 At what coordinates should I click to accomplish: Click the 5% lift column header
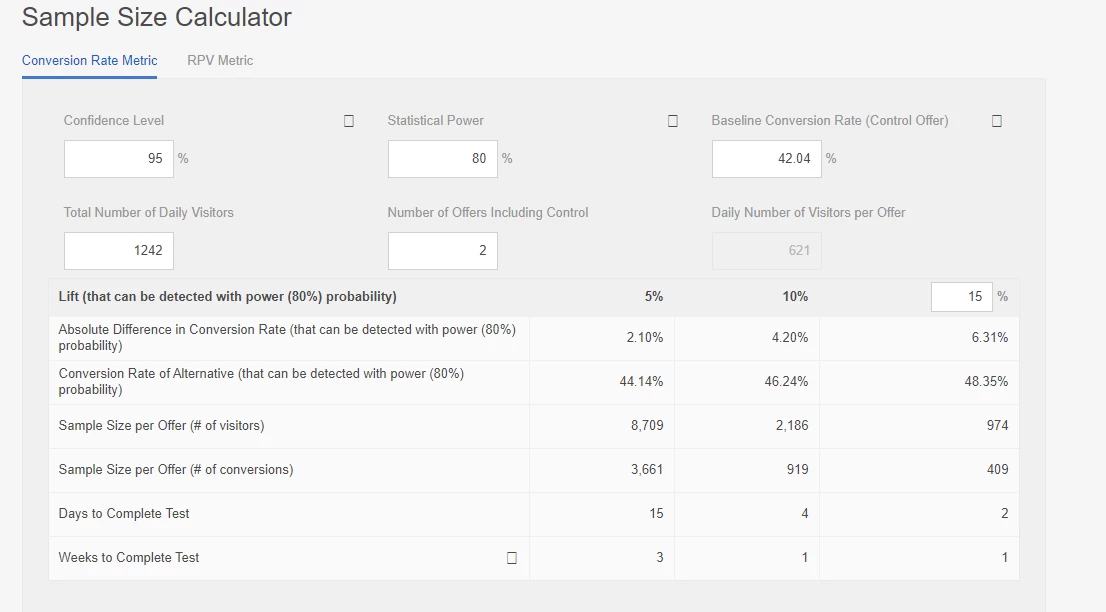(x=654, y=297)
